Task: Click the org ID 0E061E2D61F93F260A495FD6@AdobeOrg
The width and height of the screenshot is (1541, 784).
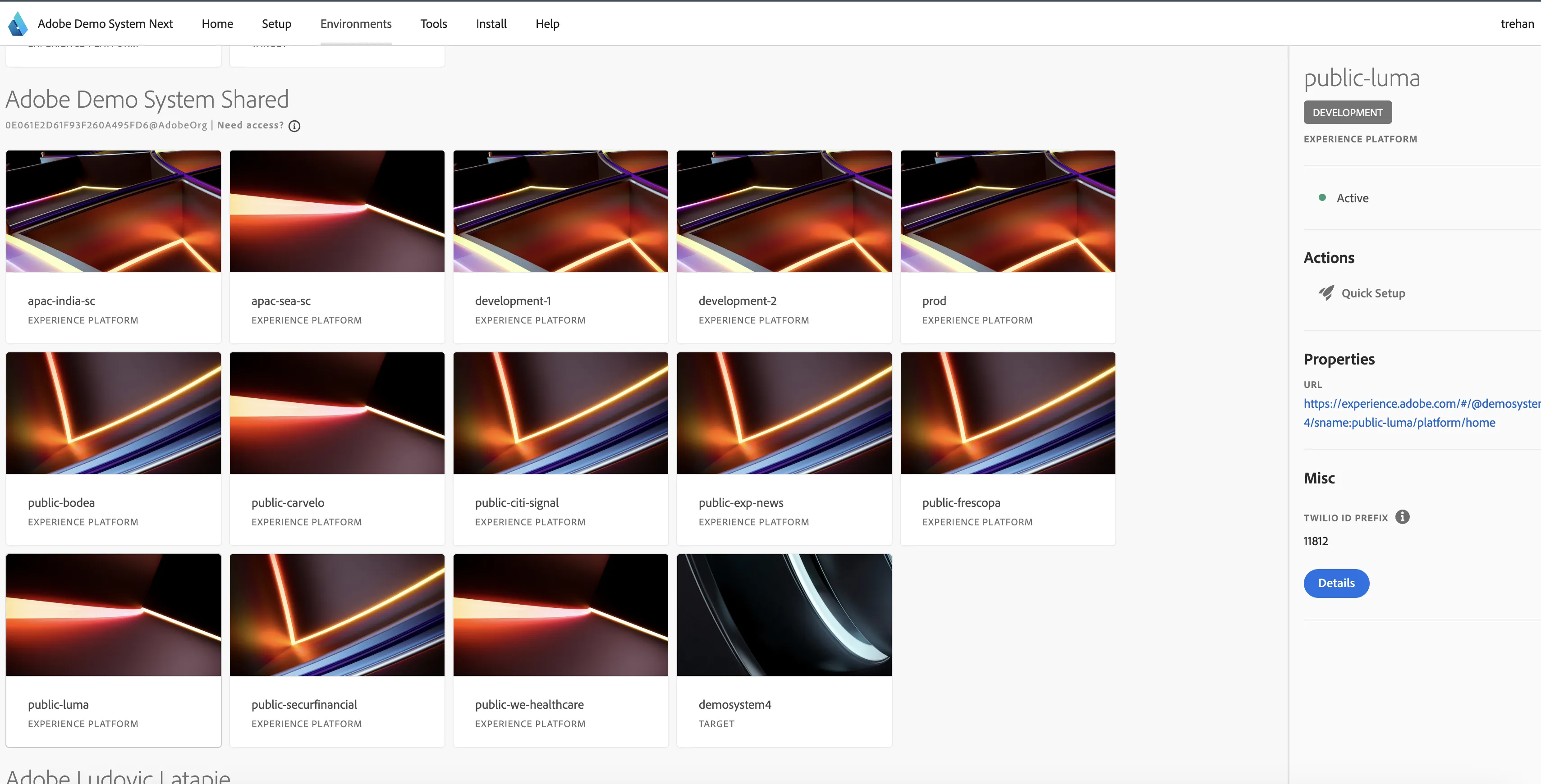Action: tap(106, 125)
